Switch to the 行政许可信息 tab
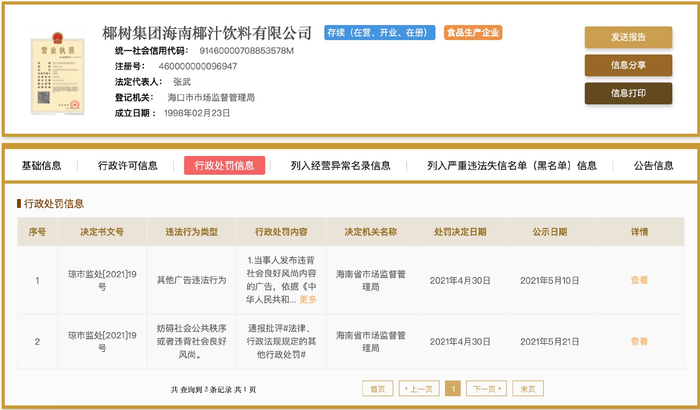 128,166
